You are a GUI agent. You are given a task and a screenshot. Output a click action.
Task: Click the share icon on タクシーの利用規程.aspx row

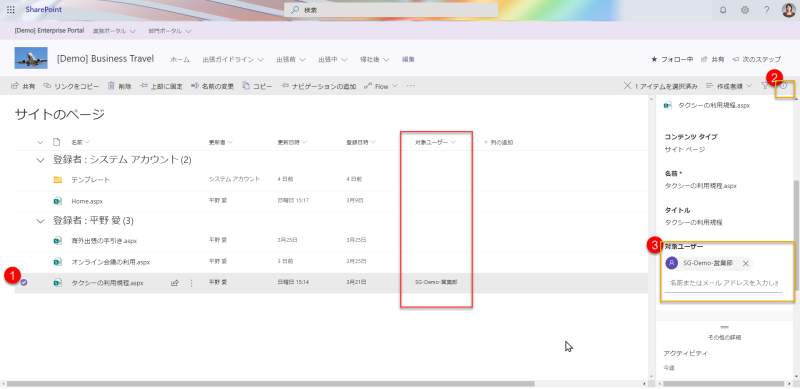pos(174,282)
